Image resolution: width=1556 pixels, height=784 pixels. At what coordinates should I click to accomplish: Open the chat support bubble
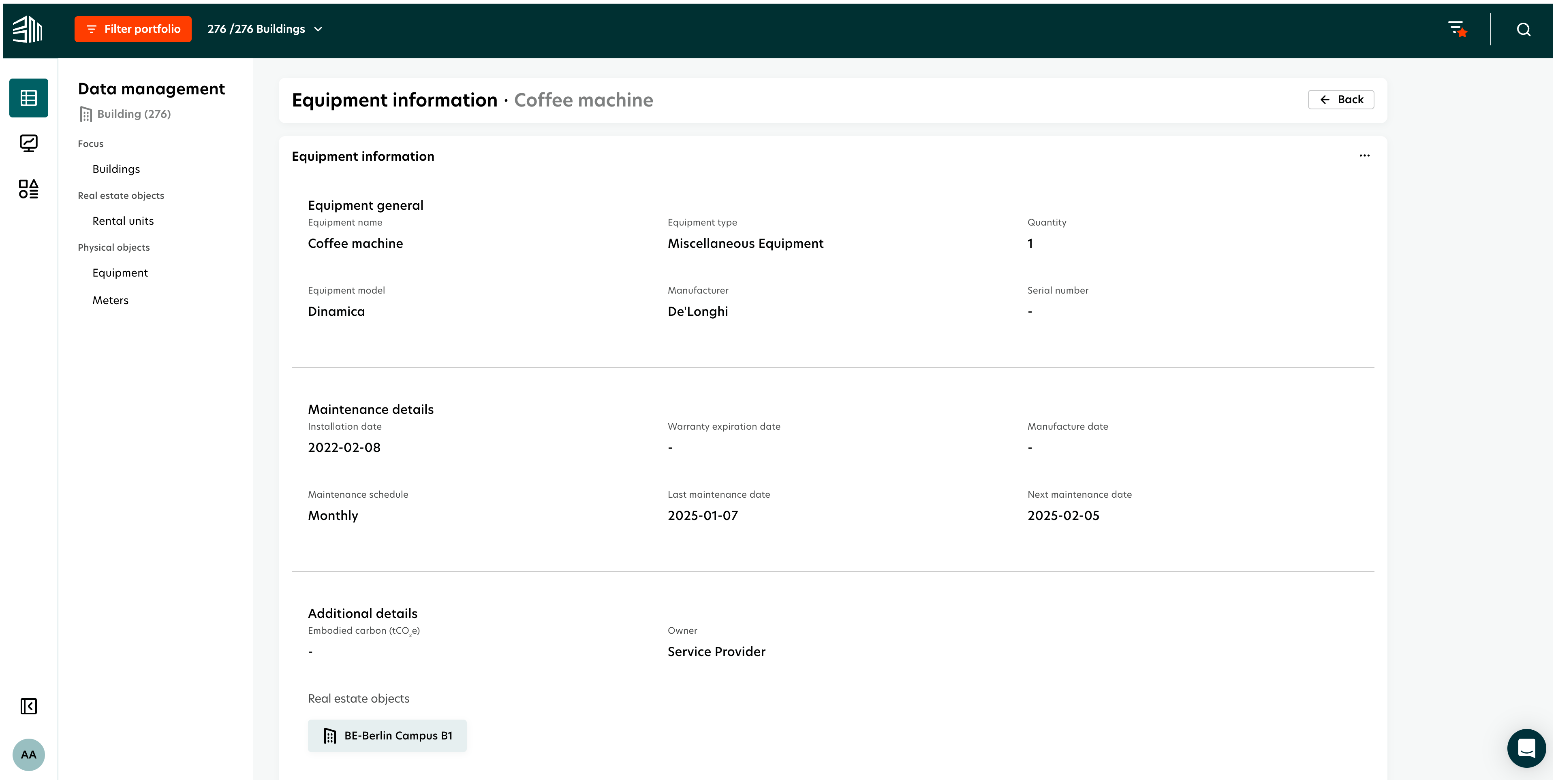click(x=1526, y=748)
